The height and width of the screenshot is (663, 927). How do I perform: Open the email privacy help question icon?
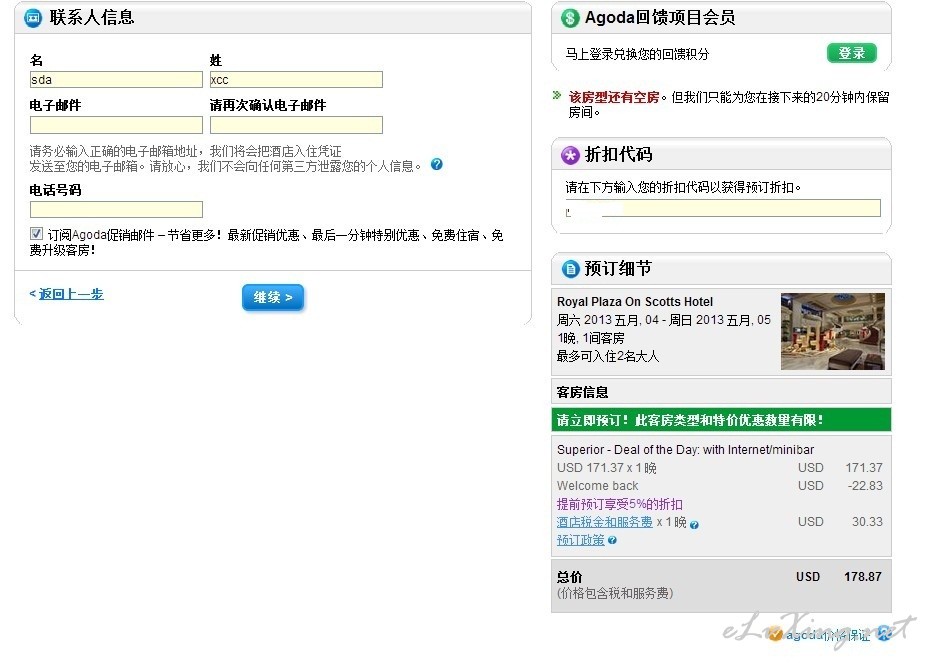437,164
